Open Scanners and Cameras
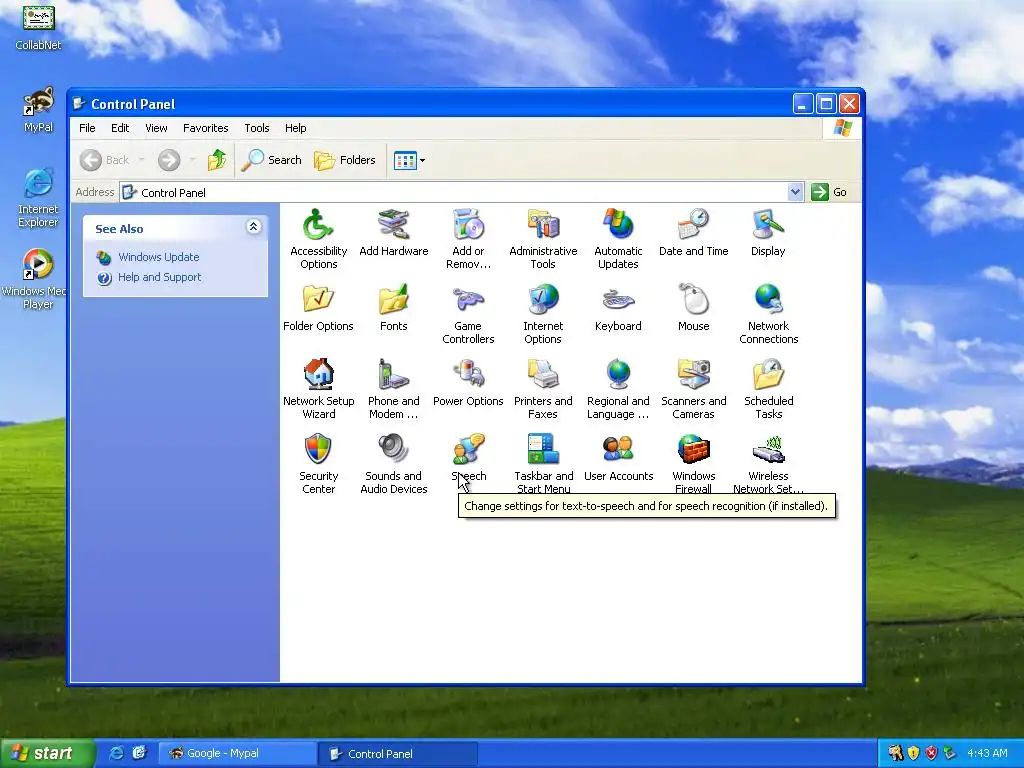 pos(693,389)
